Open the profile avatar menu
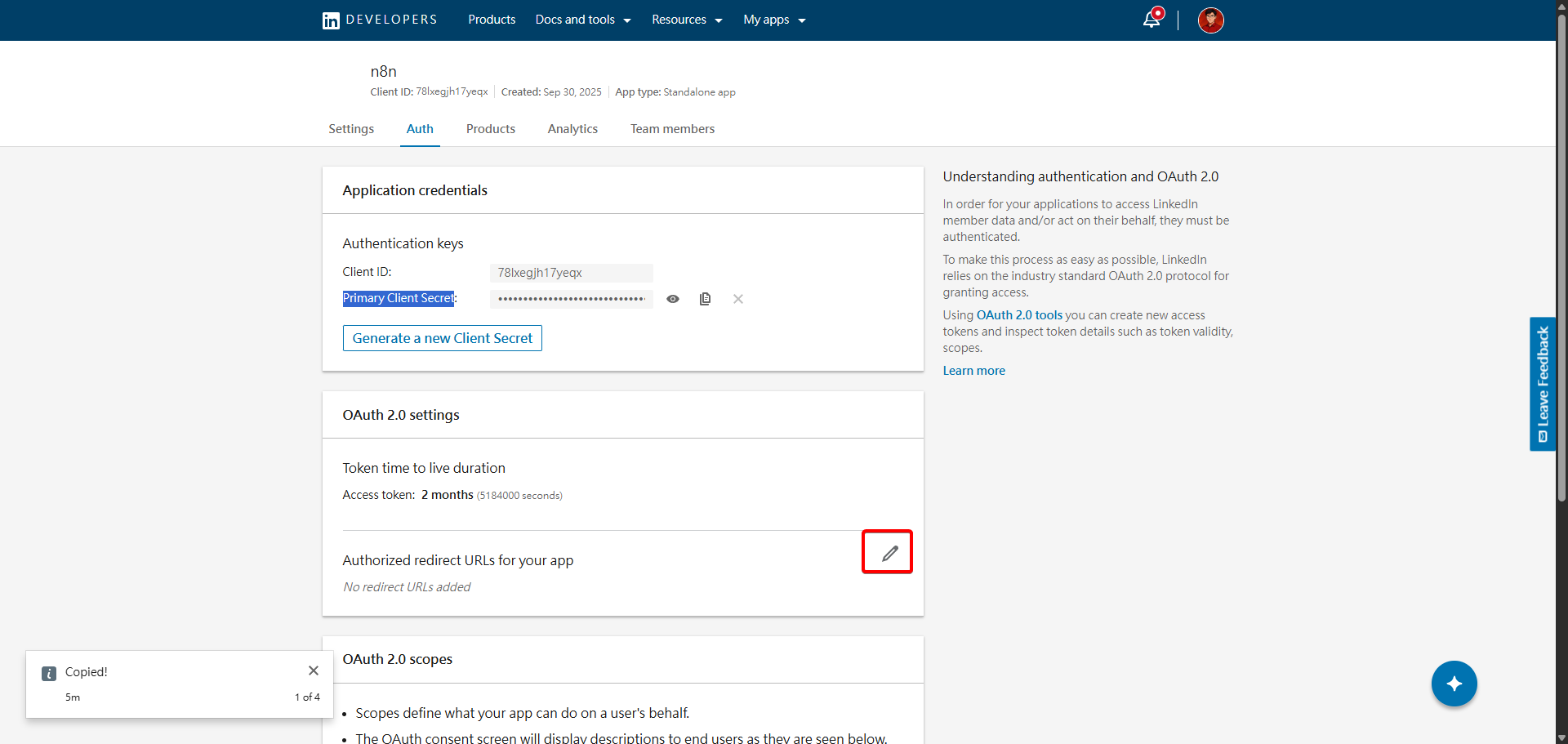This screenshot has height=744, width=1568. [1211, 20]
